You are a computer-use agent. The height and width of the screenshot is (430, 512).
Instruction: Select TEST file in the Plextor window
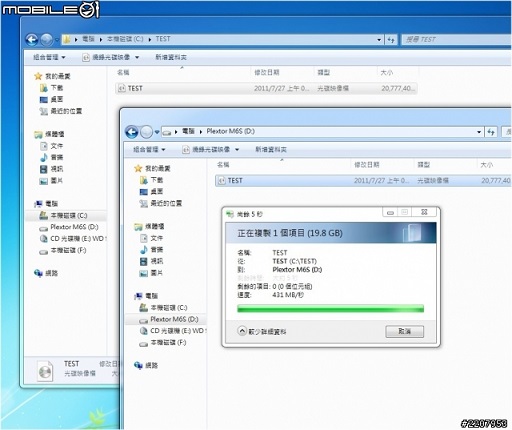tap(363, 180)
